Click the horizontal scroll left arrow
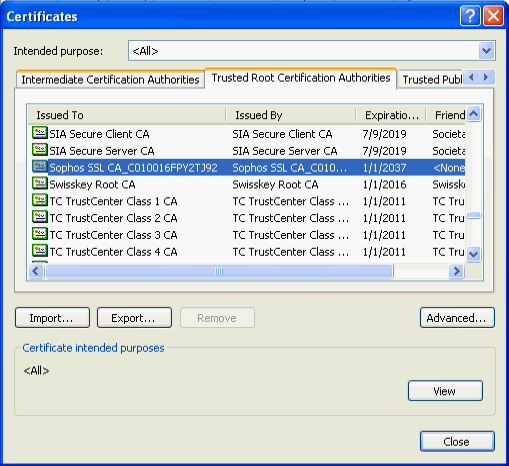 36,271
